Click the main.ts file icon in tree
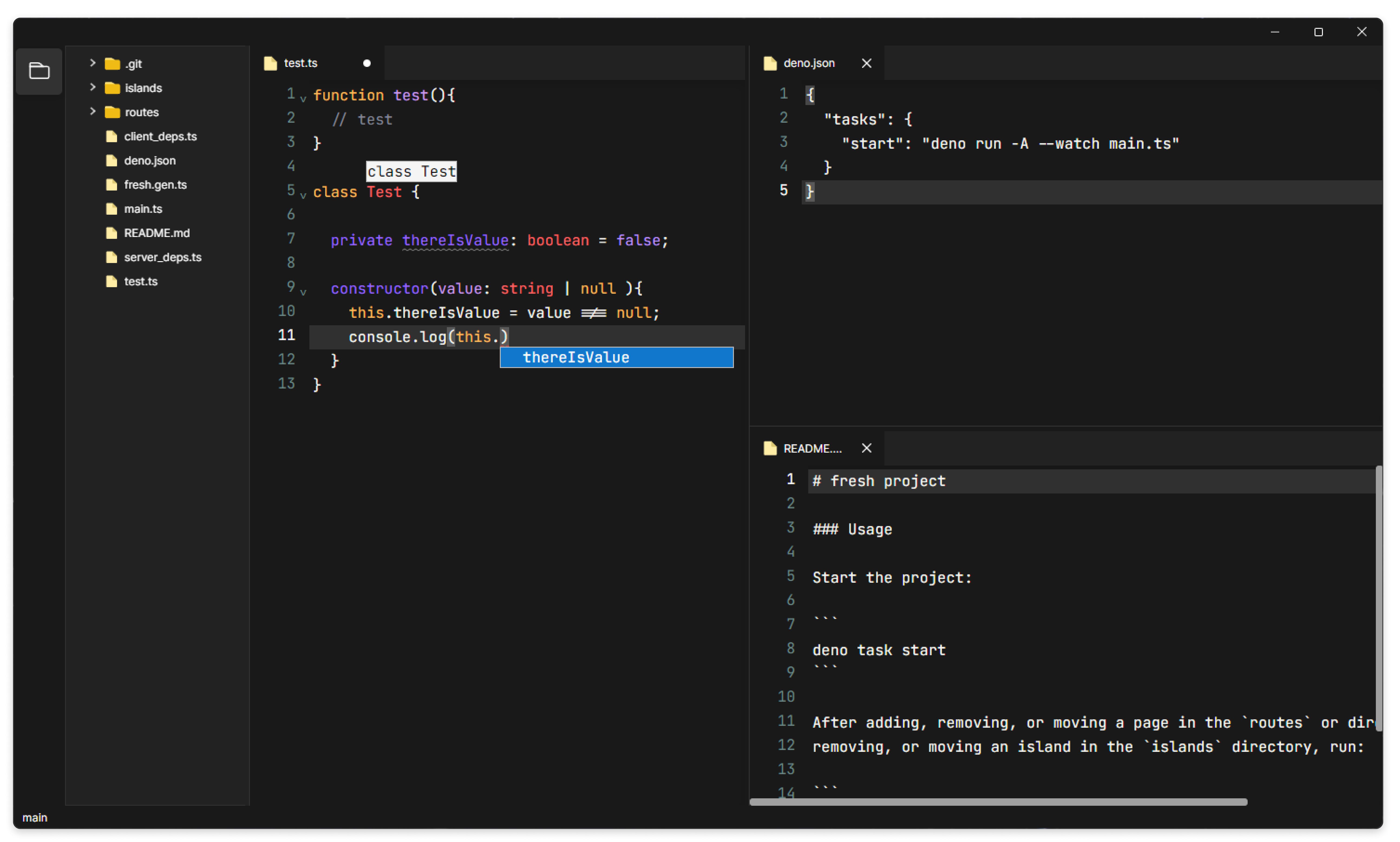This screenshot has width=1400, height=842. pos(112,209)
